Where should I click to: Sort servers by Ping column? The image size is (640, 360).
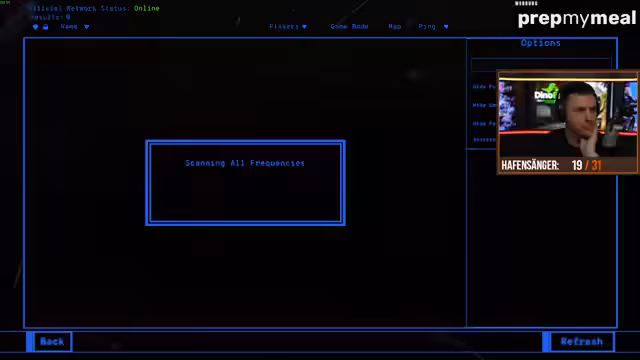coord(427,27)
